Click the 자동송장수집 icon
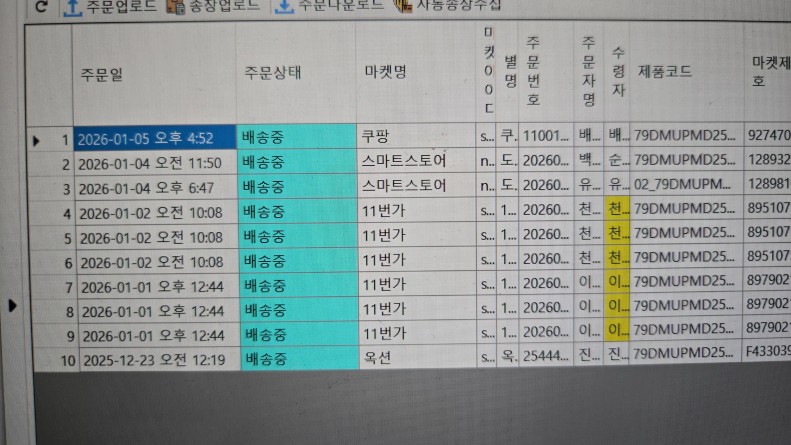The width and height of the screenshot is (791, 445). (x=403, y=6)
